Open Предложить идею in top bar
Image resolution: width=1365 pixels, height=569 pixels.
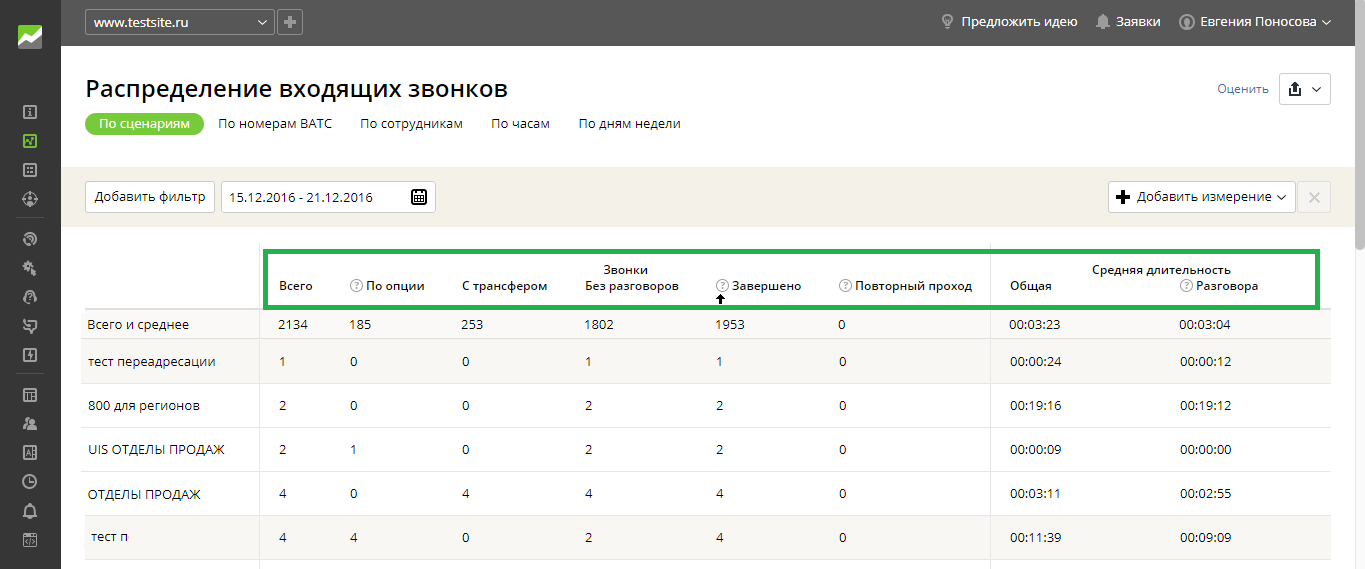pyautogui.click(x=1009, y=22)
